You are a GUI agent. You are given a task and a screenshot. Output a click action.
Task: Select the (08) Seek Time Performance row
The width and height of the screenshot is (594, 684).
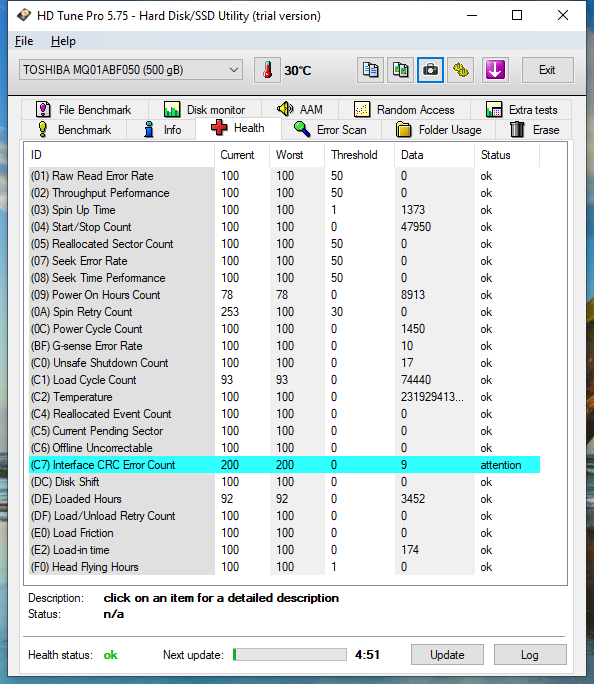point(284,278)
